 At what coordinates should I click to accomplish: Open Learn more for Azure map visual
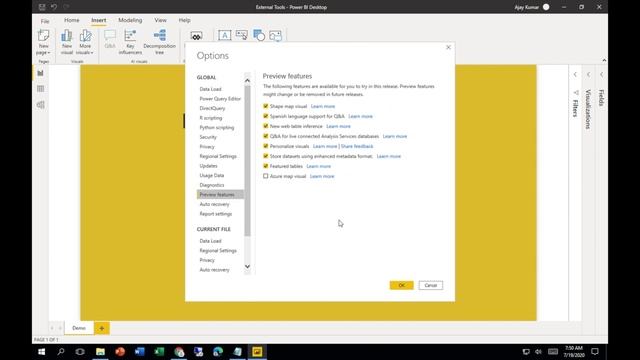click(x=322, y=176)
